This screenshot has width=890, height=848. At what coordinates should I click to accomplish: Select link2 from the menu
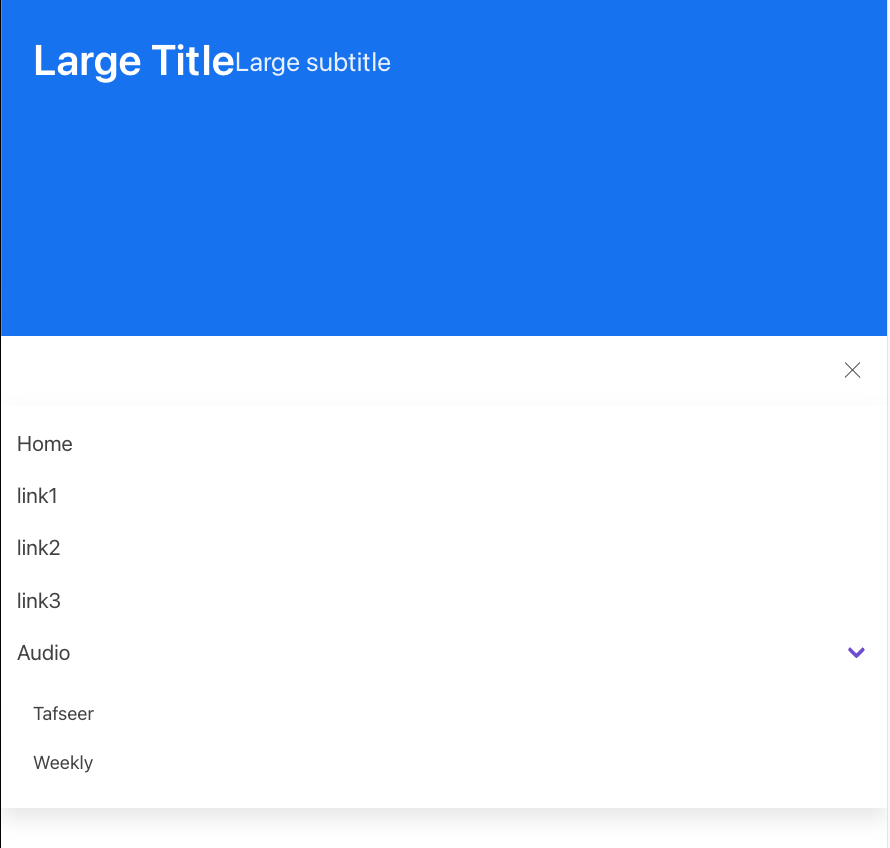click(38, 548)
